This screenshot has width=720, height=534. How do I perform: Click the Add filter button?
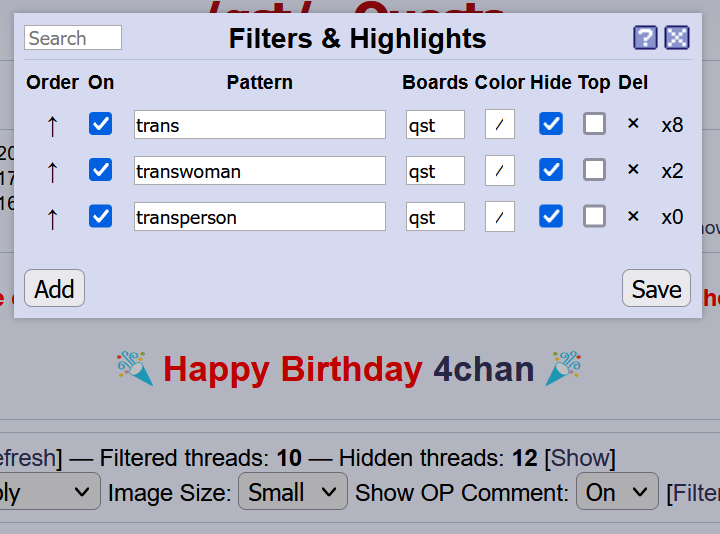point(54,288)
